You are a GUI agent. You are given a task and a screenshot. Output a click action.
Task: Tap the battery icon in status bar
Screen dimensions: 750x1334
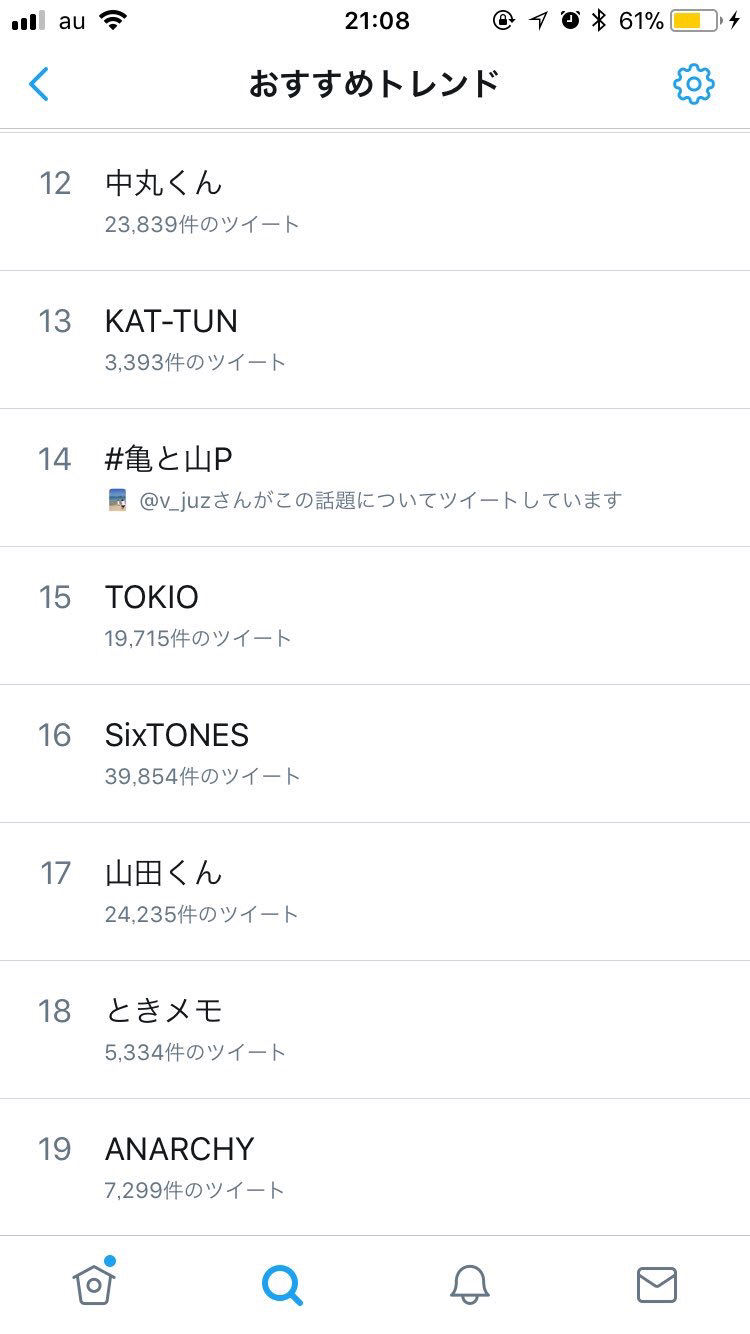(699, 21)
